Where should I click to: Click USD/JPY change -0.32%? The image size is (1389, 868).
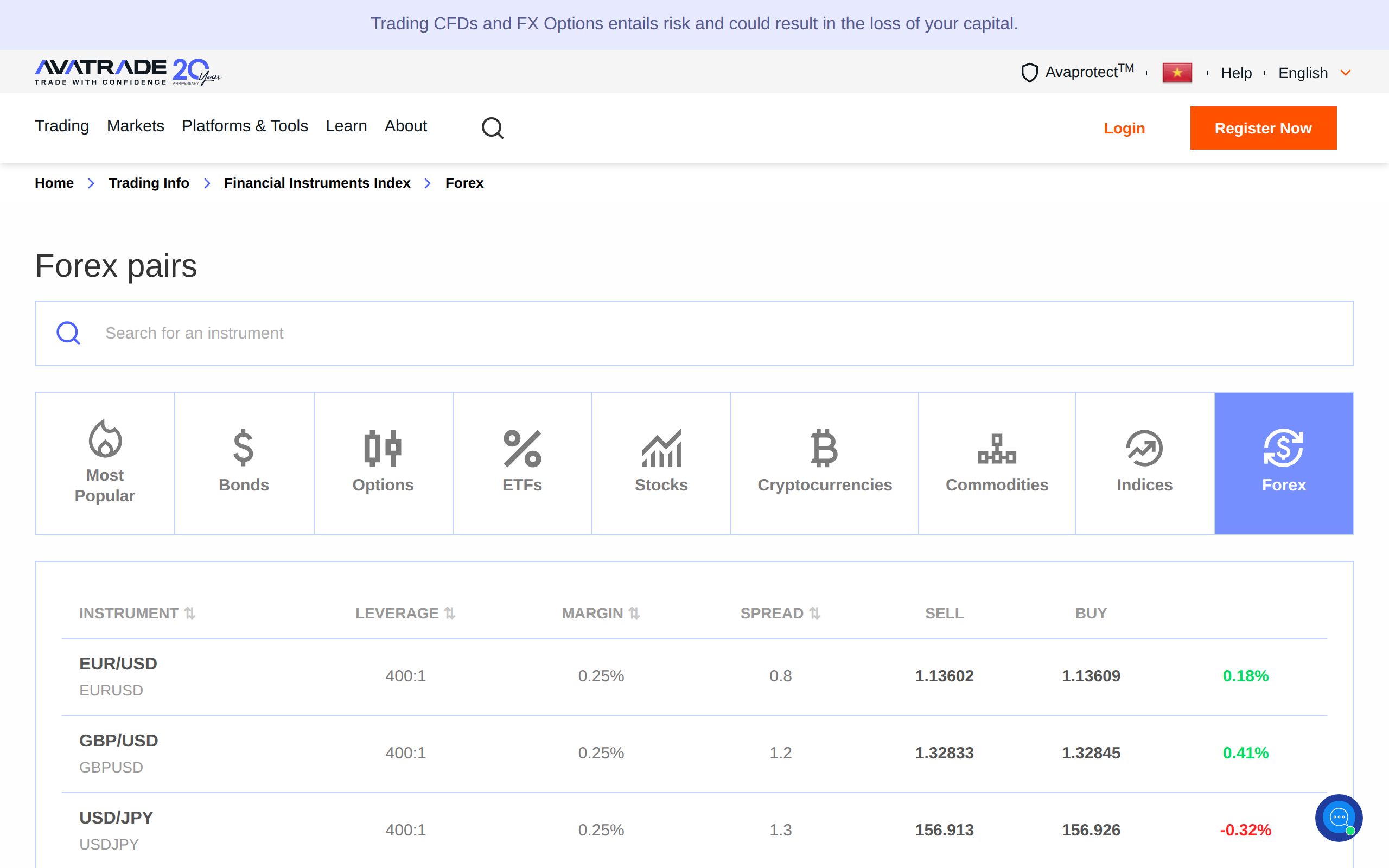[1246, 829]
